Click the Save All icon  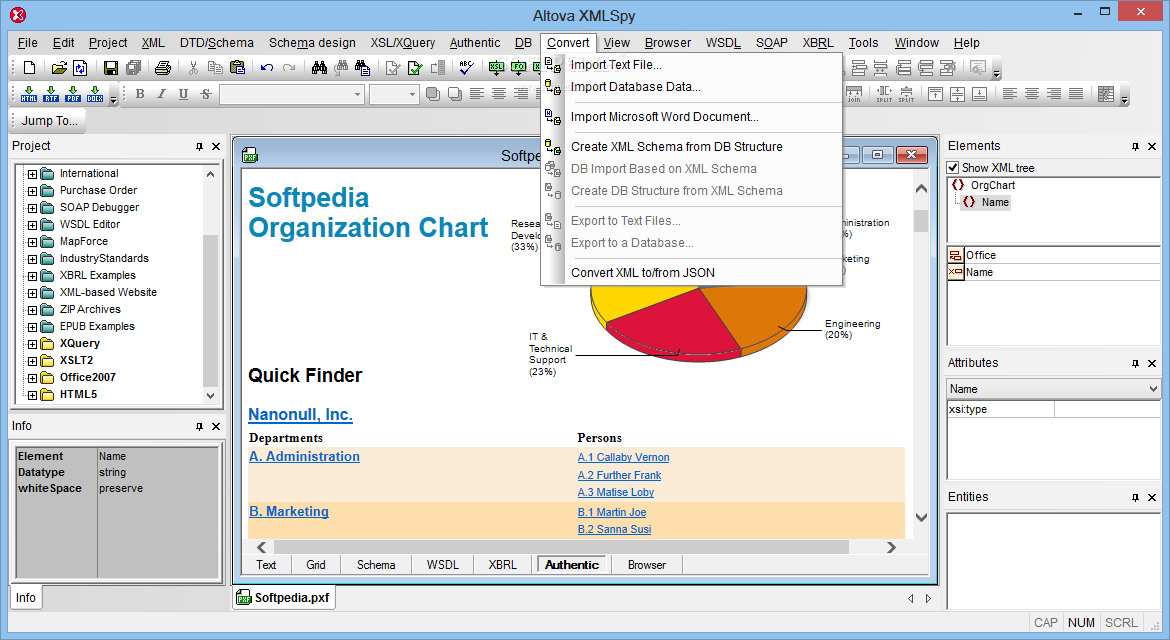(134, 68)
